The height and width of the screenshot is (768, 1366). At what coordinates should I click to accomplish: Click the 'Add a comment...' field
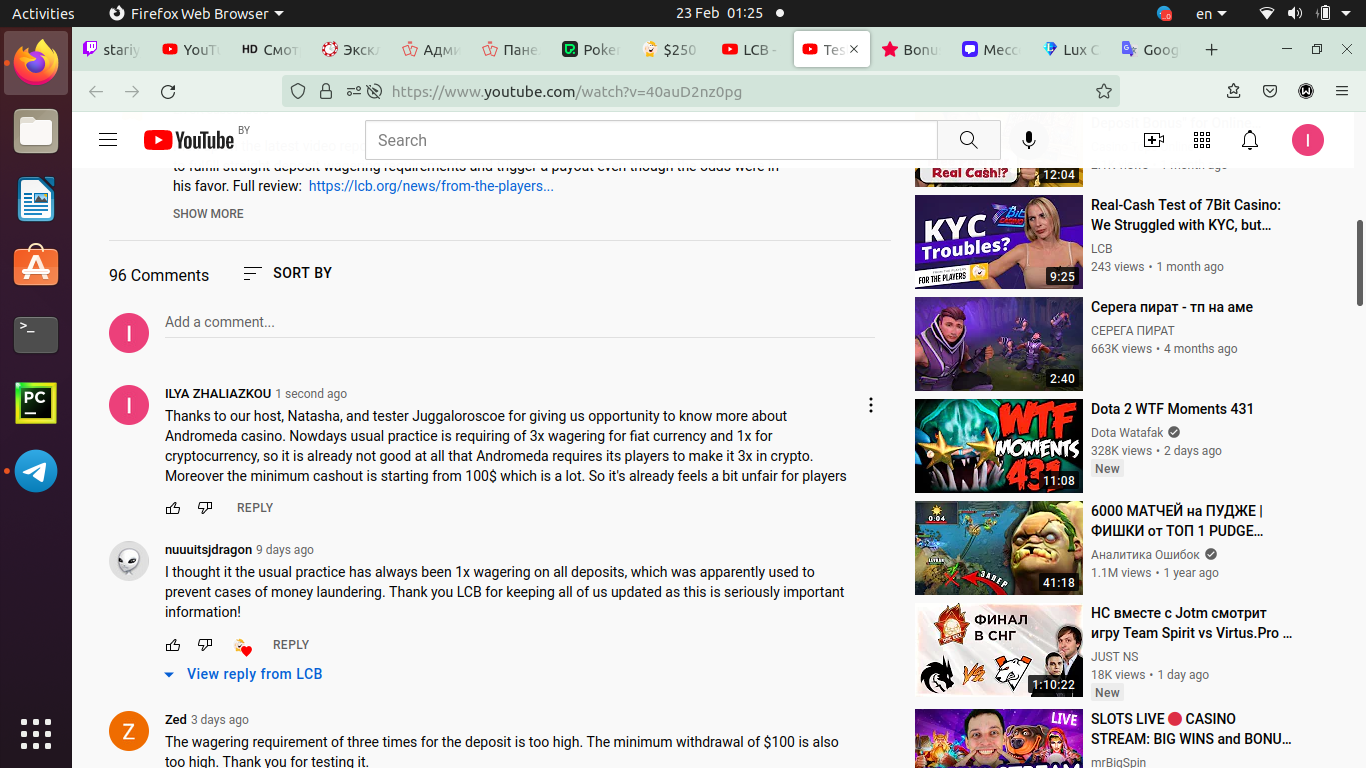click(x=520, y=322)
